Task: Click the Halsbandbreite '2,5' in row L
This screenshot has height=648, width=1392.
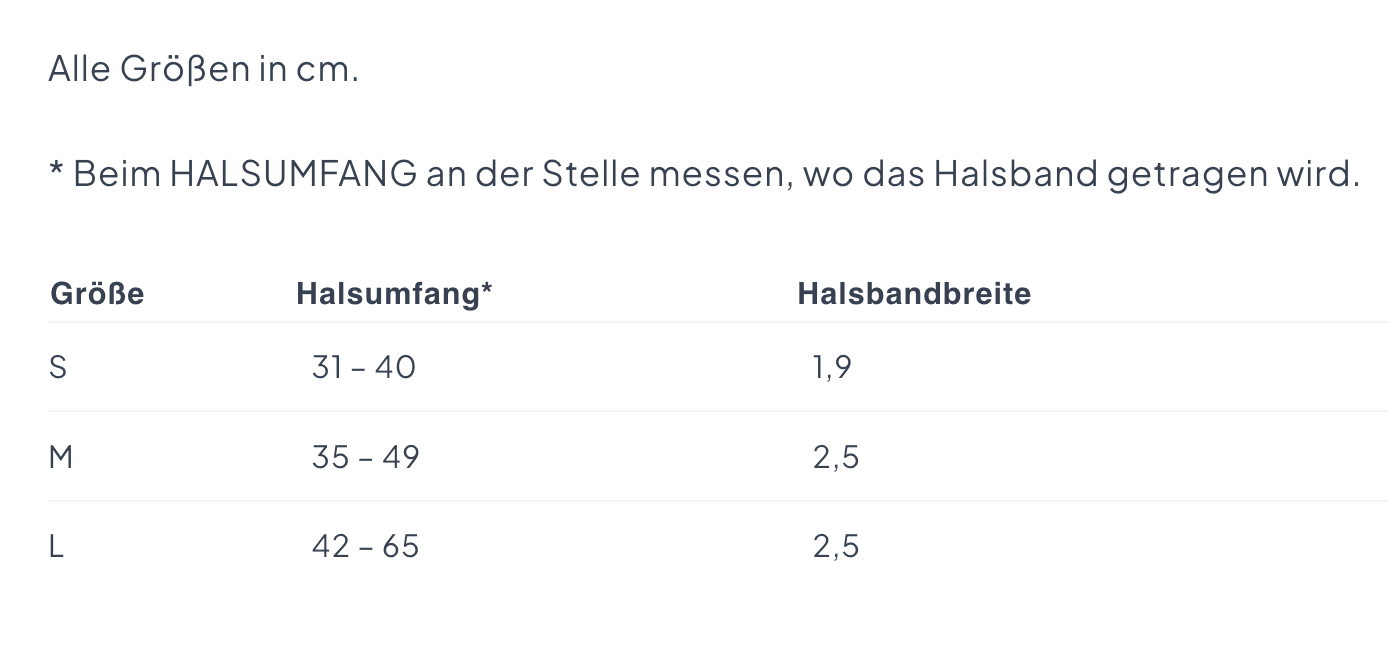Action: (836, 547)
